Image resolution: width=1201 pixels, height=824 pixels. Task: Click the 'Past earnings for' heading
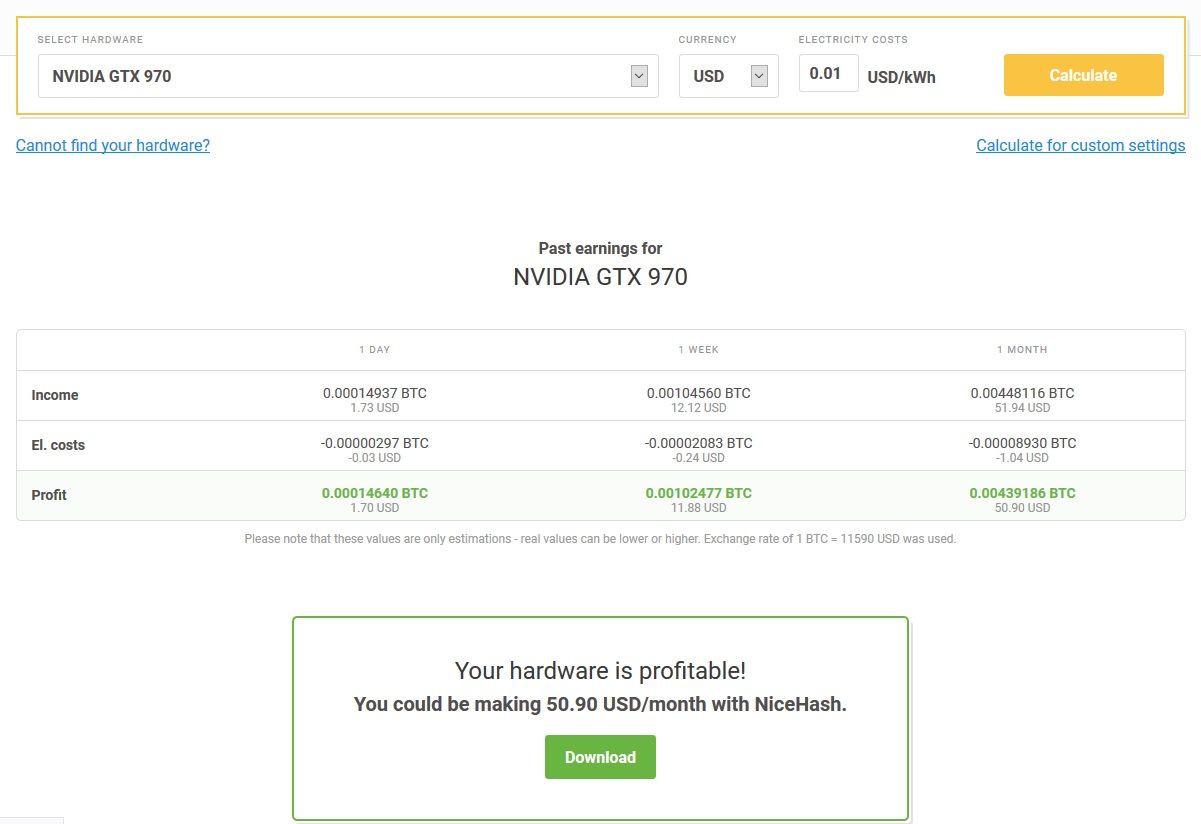pos(600,248)
